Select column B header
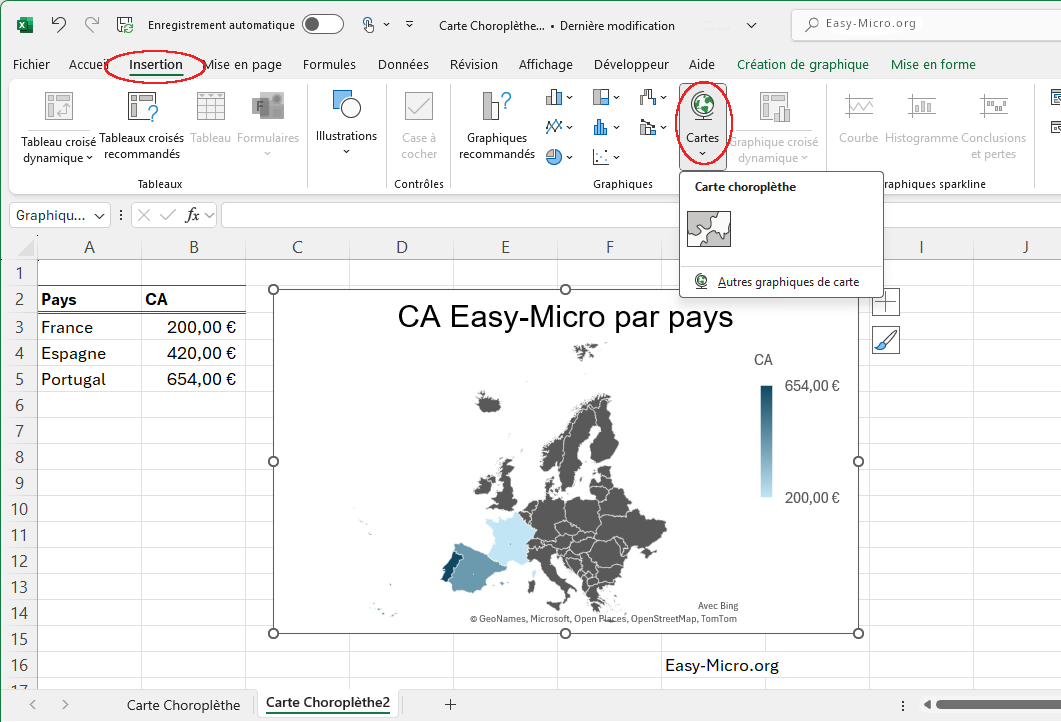The image size is (1061, 722). (x=194, y=247)
